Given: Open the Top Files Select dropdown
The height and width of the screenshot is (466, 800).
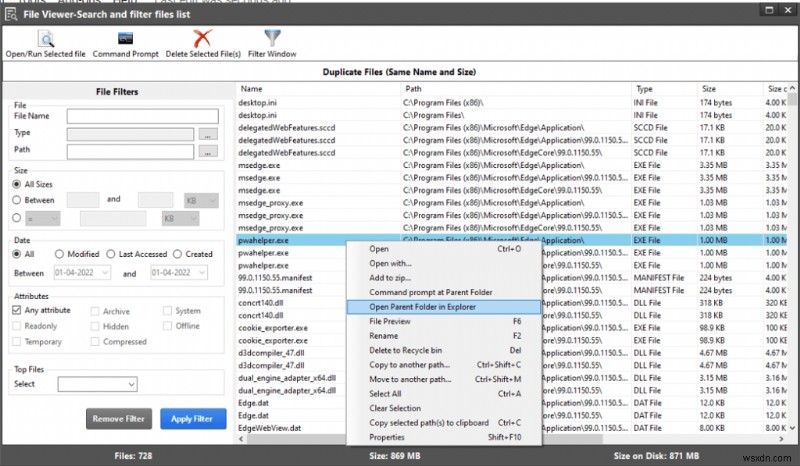Looking at the screenshot, I should (x=97, y=384).
